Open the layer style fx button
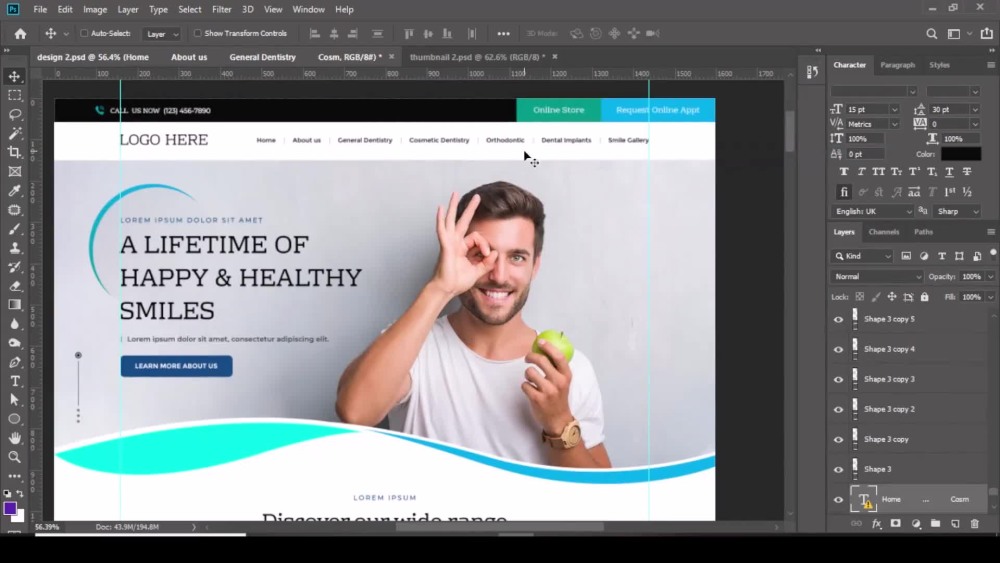This screenshot has width=1000, height=563. point(877,523)
